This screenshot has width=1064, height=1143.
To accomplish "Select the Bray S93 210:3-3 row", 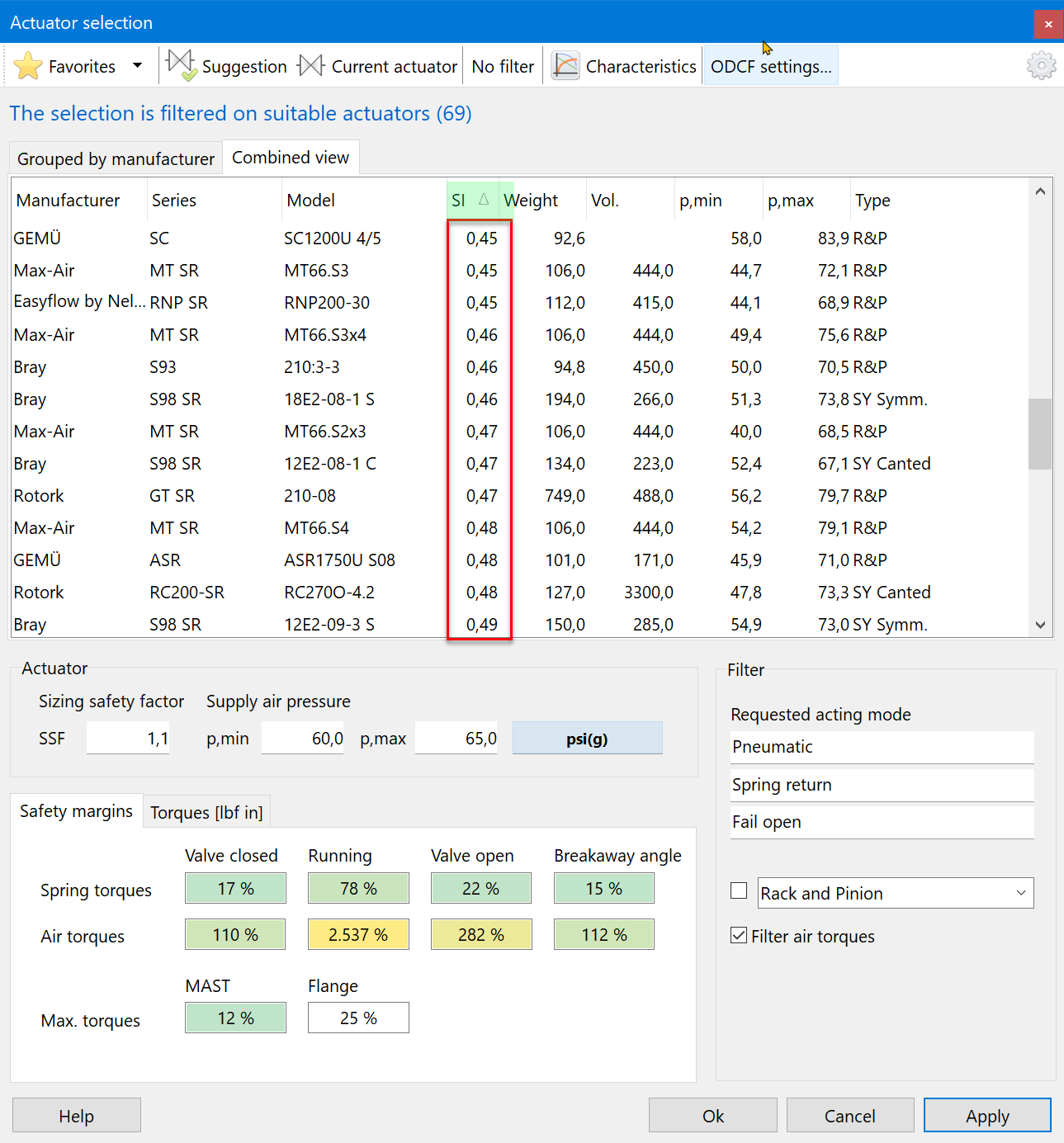I will tap(520, 367).
